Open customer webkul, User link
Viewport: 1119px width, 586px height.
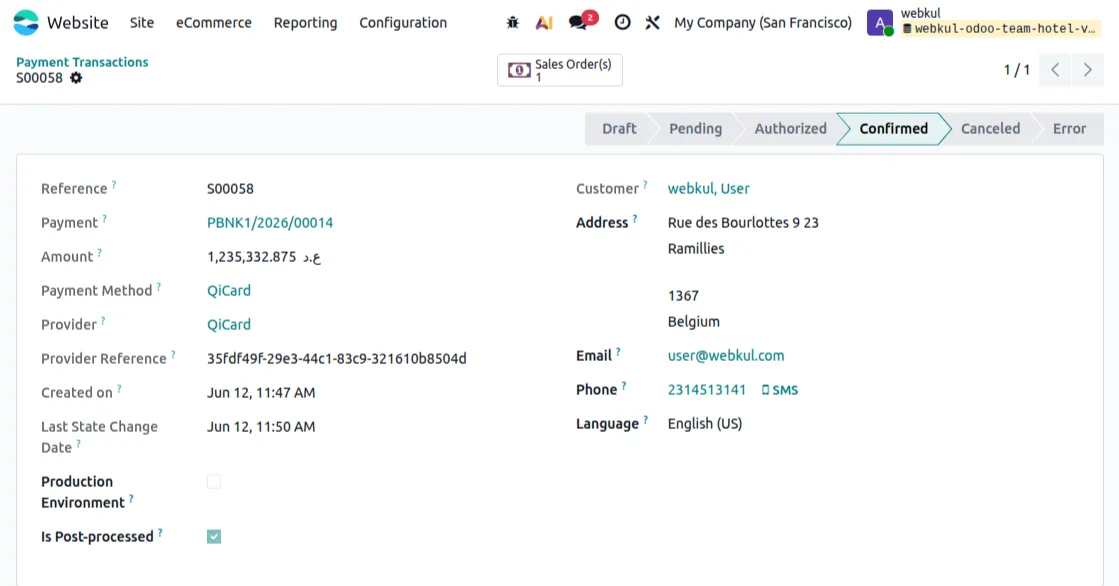(x=708, y=188)
